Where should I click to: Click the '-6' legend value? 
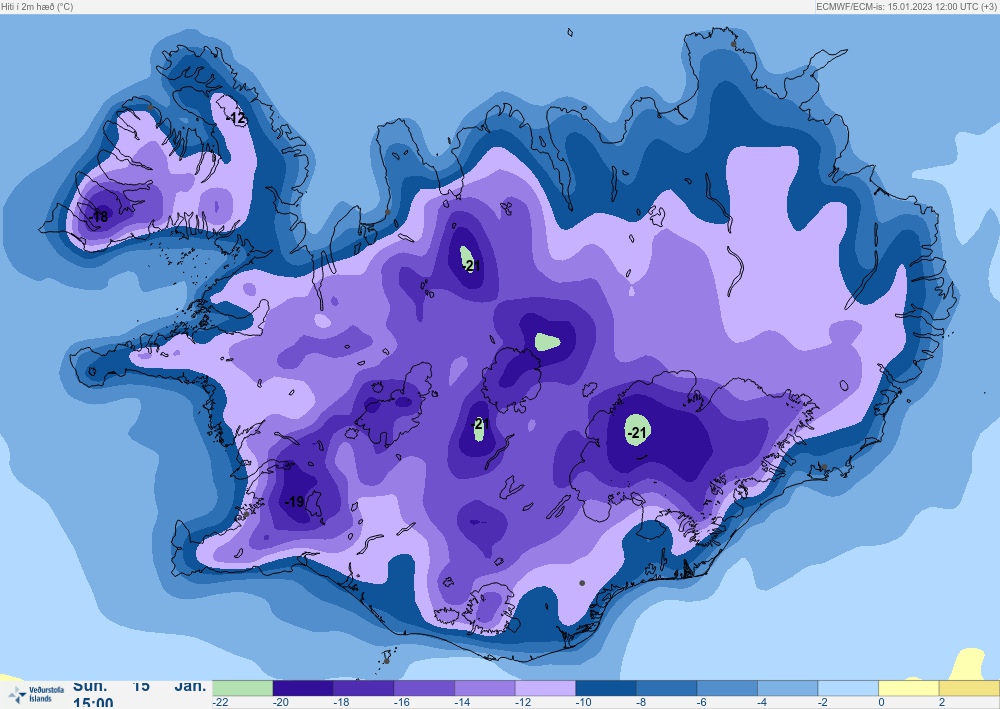click(x=702, y=703)
